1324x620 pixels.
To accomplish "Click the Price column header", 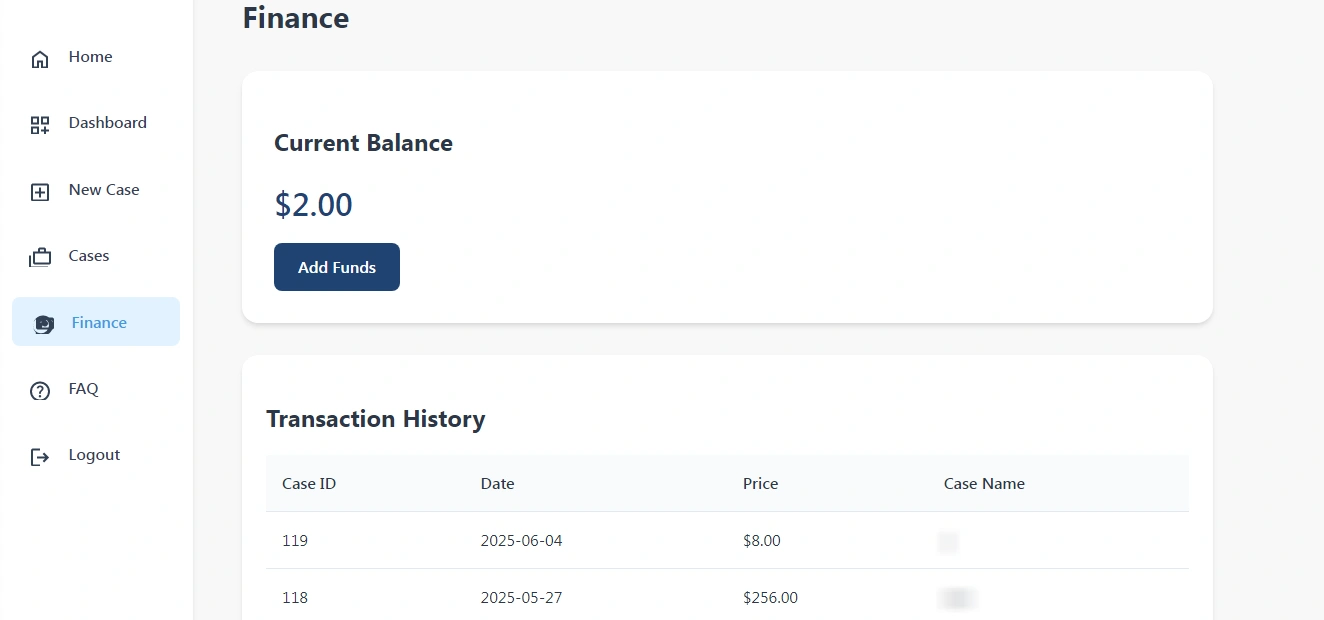I will [760, 484].
